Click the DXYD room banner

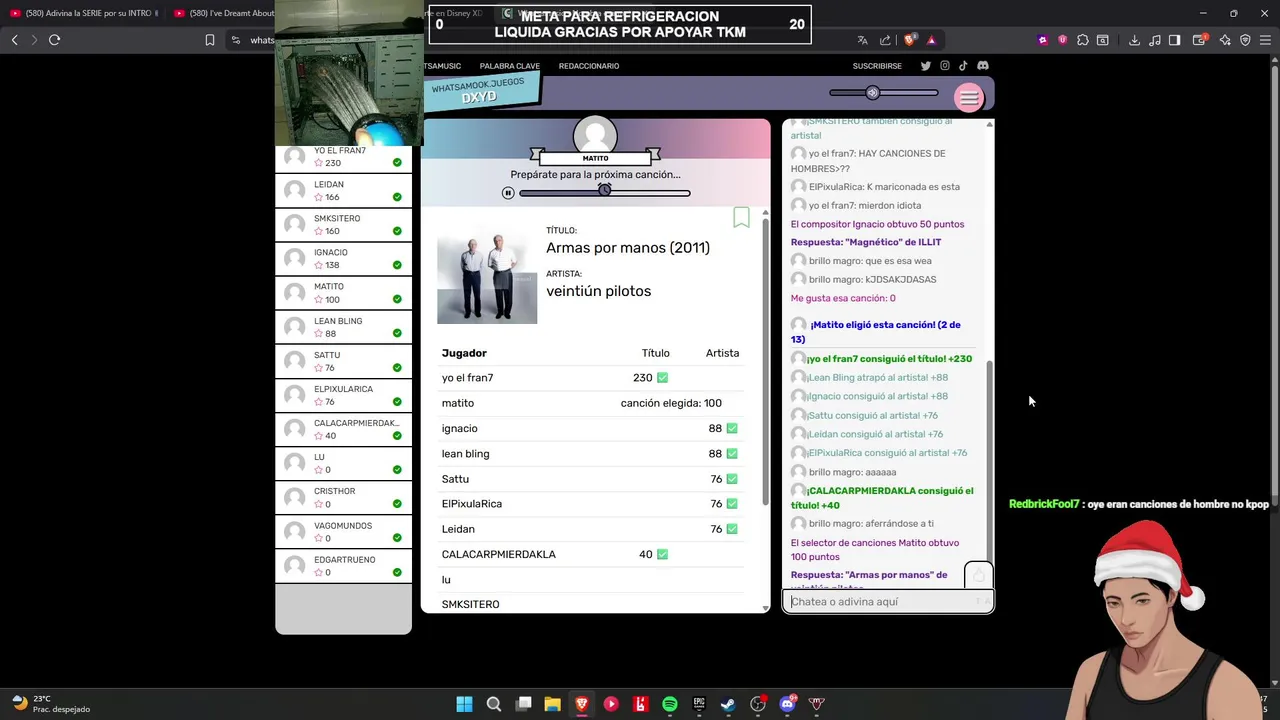480,91
